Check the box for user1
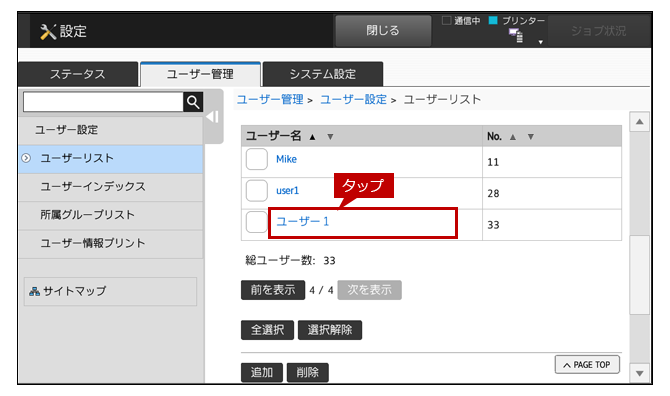The height and width of the screenshot is (396, 670). 257,191
